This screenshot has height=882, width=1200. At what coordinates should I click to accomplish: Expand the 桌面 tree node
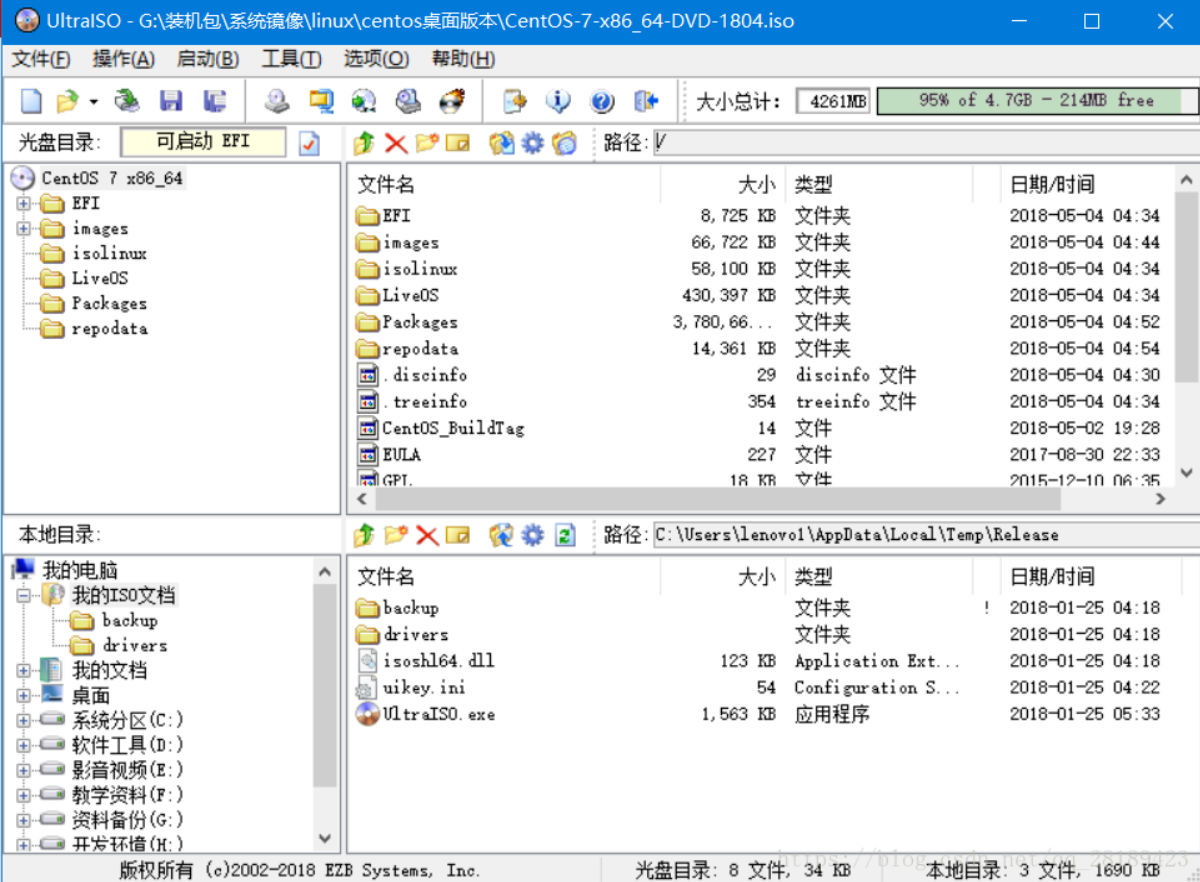[24, 695]
